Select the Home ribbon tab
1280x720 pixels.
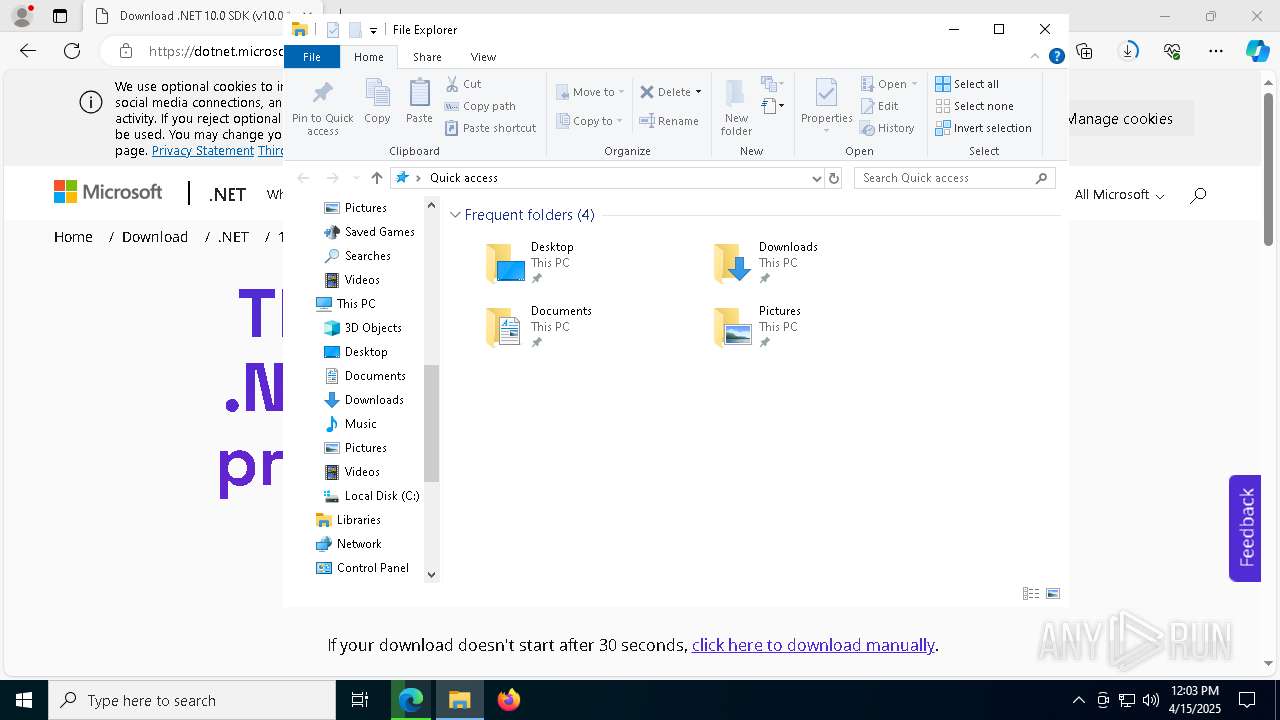(368, 57)
